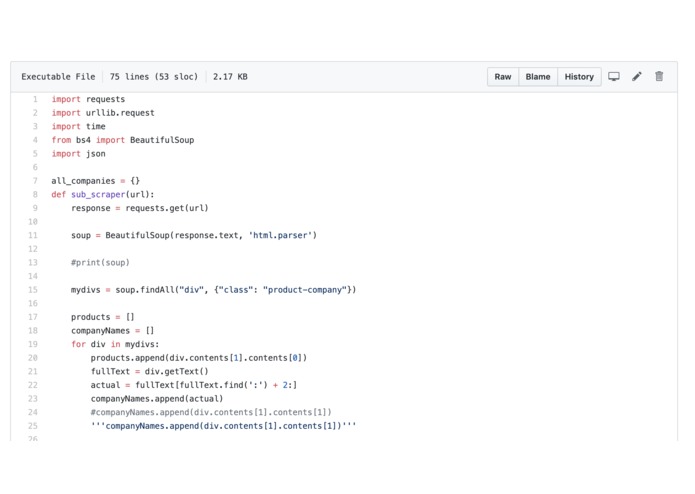
Task: Open file in desktop app icon
Action: (614, 77)
